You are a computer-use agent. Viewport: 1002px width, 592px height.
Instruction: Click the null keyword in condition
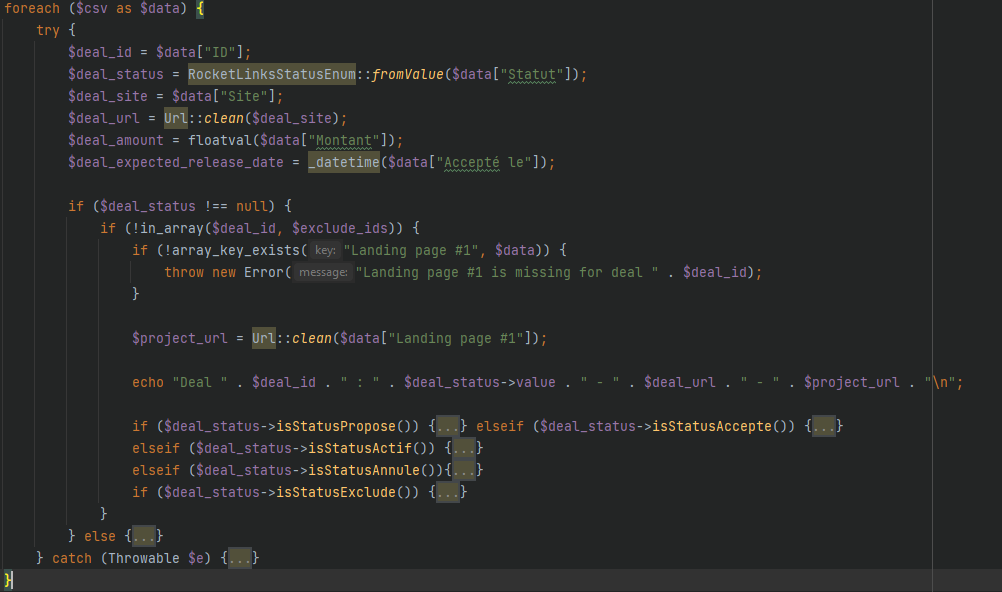pyautogui.click(x=252, y=206)
